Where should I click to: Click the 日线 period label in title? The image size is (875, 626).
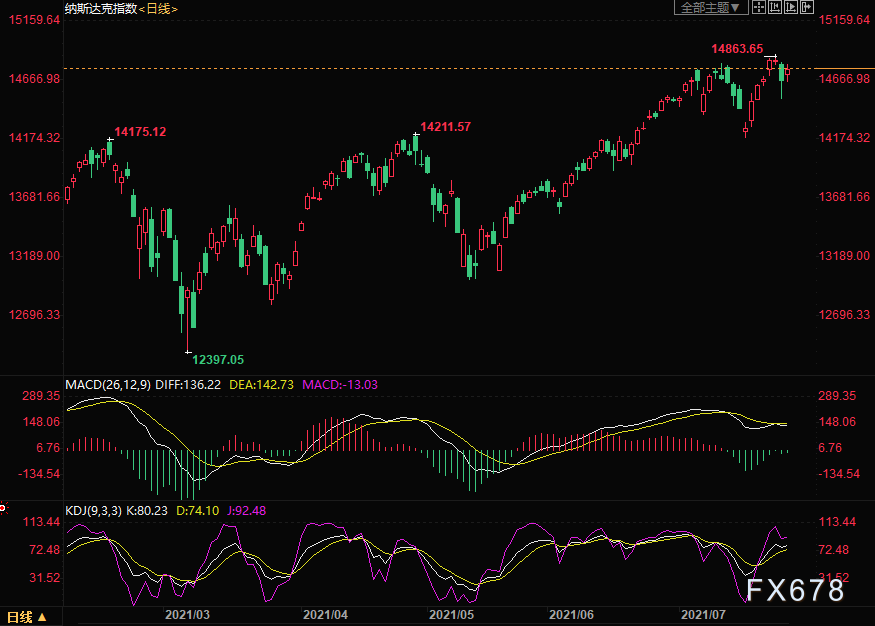[158, 8]
